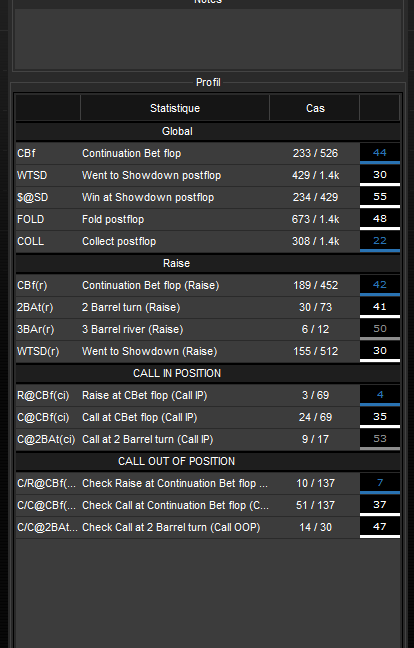Select the Went to Showdown postflop row
Screen dimensions: 414x648
pos(208,175)
